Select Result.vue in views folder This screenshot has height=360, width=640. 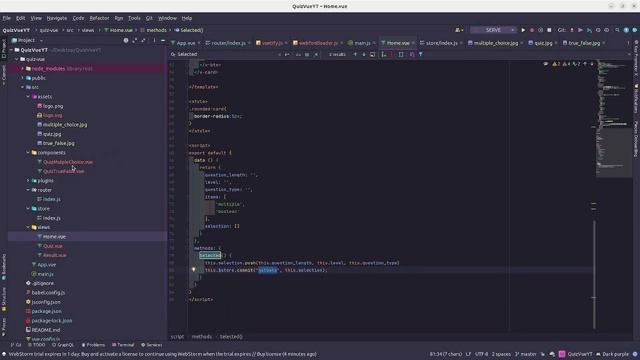pyautogui.click(x=55, y=255)
